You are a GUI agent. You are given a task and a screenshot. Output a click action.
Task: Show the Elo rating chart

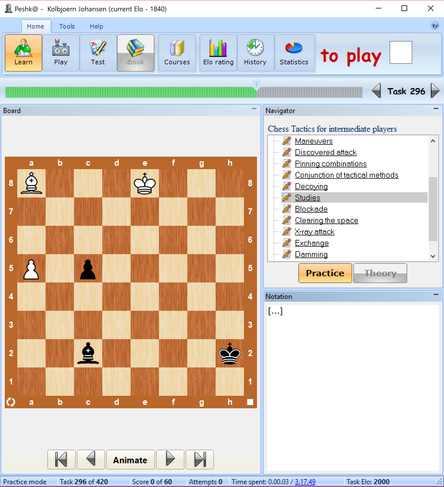pyautogui.click(x=218, y=53)
